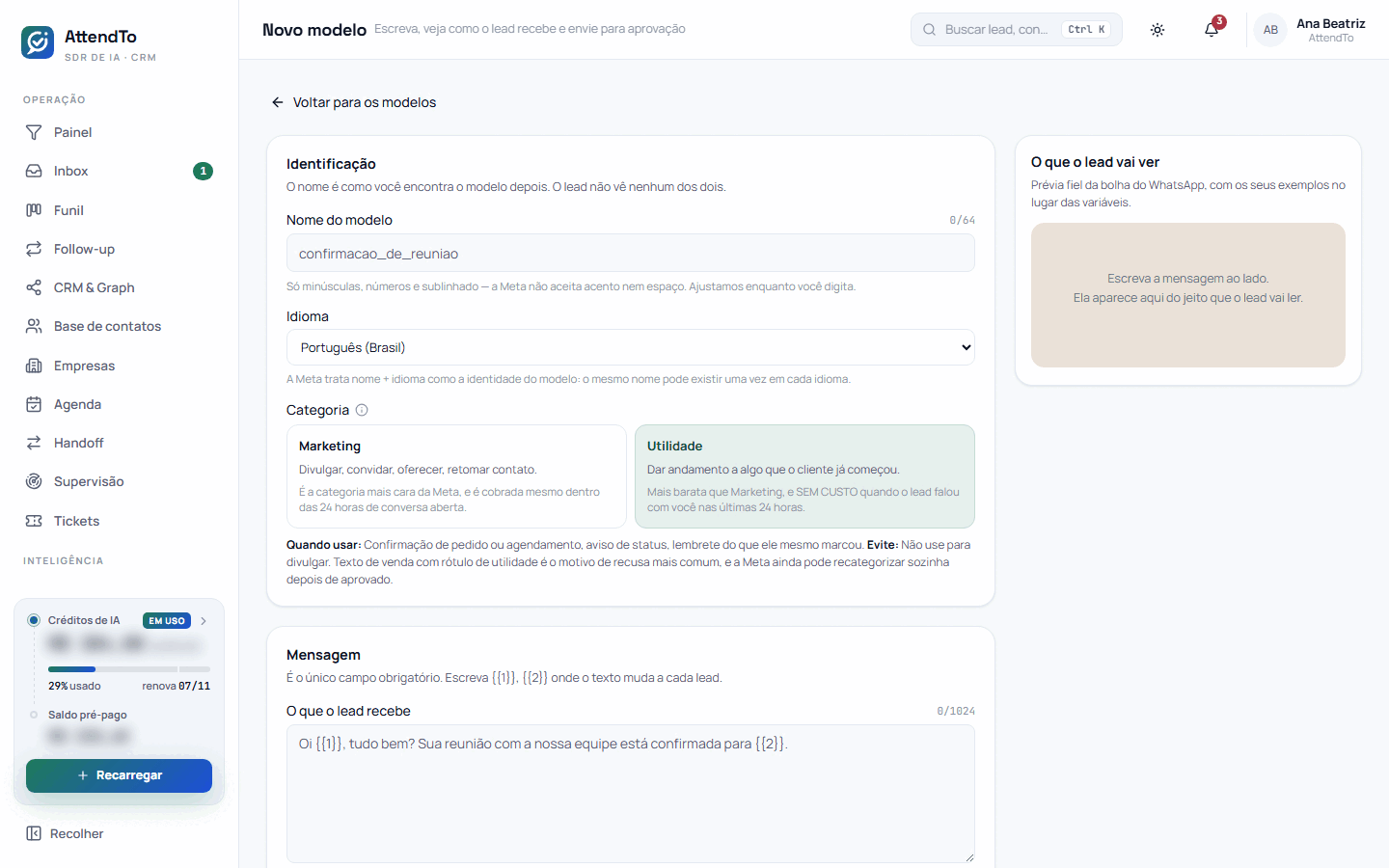Open the Inbox tray icon

tap(34, 171)
